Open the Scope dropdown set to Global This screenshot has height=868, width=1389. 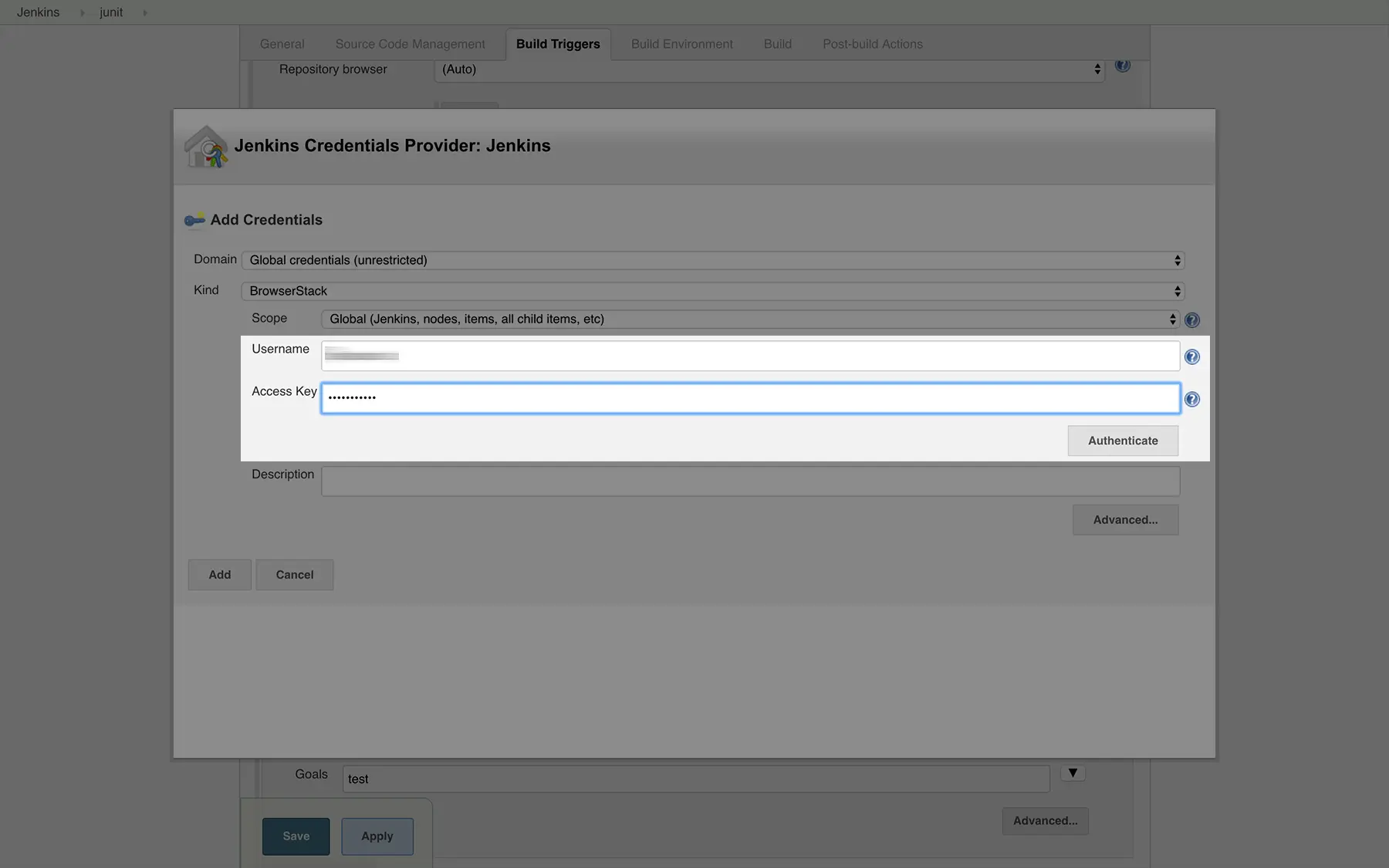(749, 319)
